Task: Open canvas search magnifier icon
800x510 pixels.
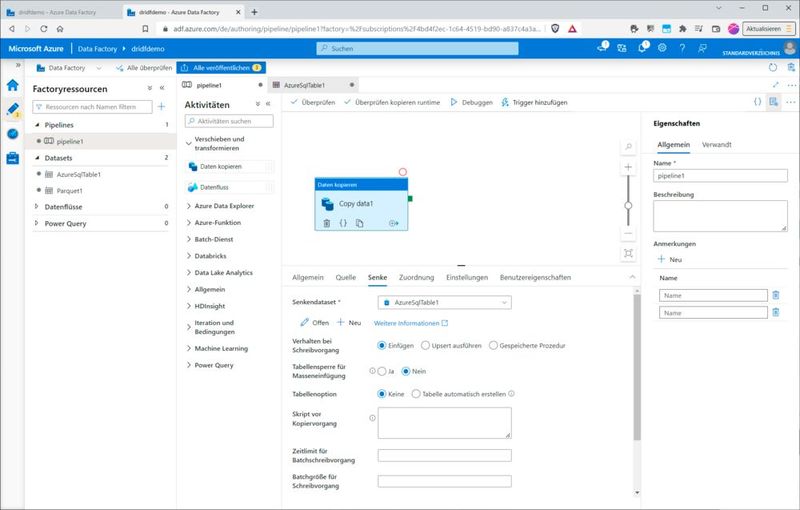Action: click(x=628, y=147)
